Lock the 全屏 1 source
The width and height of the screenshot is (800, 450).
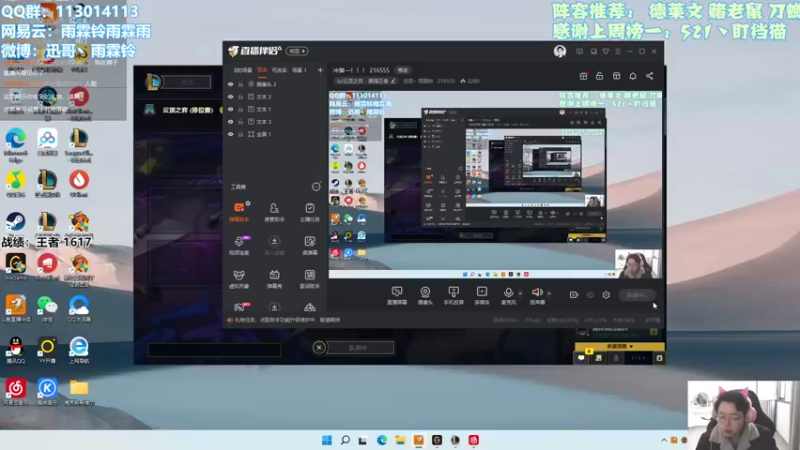(x=240, y=134)
